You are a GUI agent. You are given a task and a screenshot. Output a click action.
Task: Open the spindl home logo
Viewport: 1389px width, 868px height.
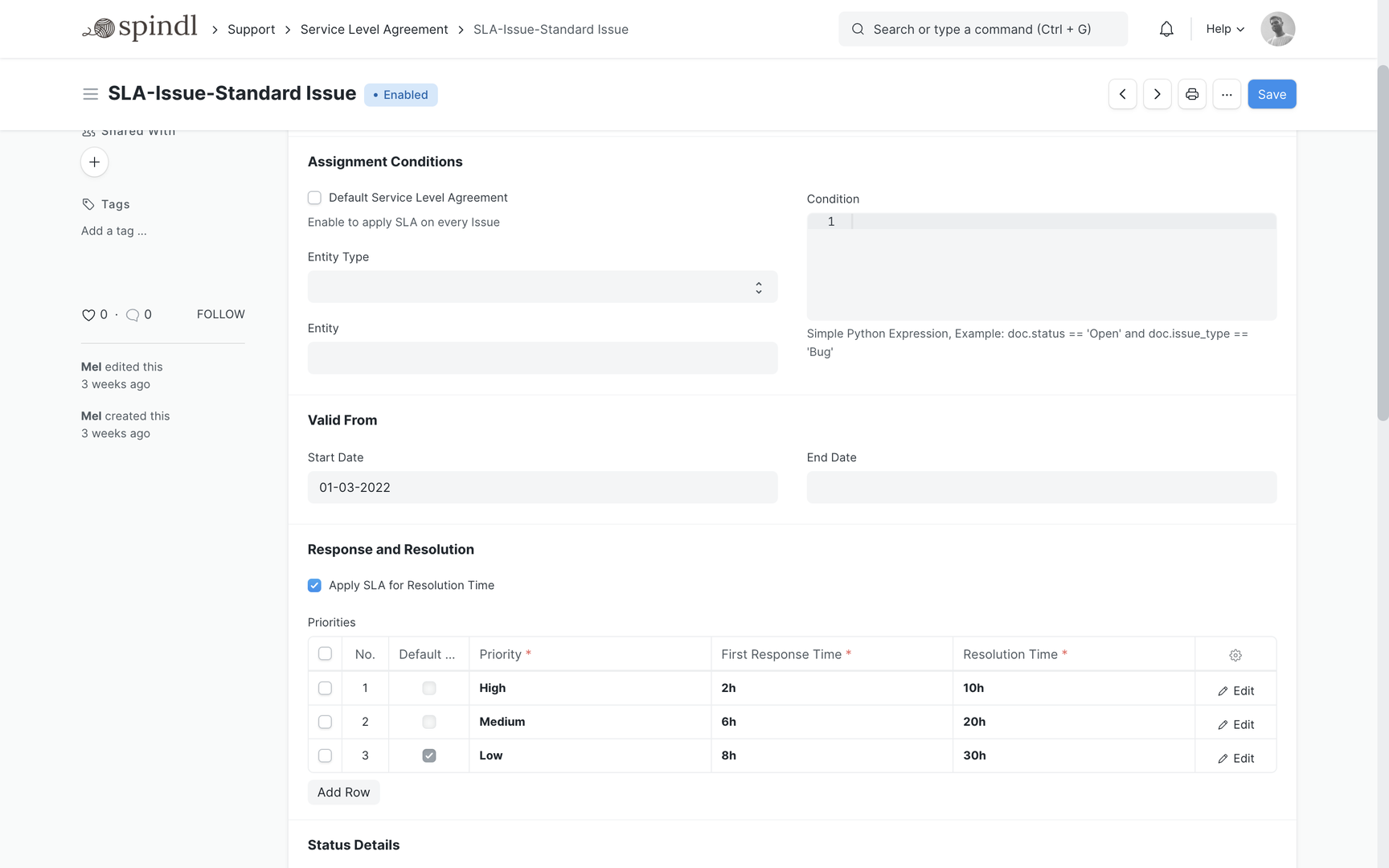click(140, 28)
